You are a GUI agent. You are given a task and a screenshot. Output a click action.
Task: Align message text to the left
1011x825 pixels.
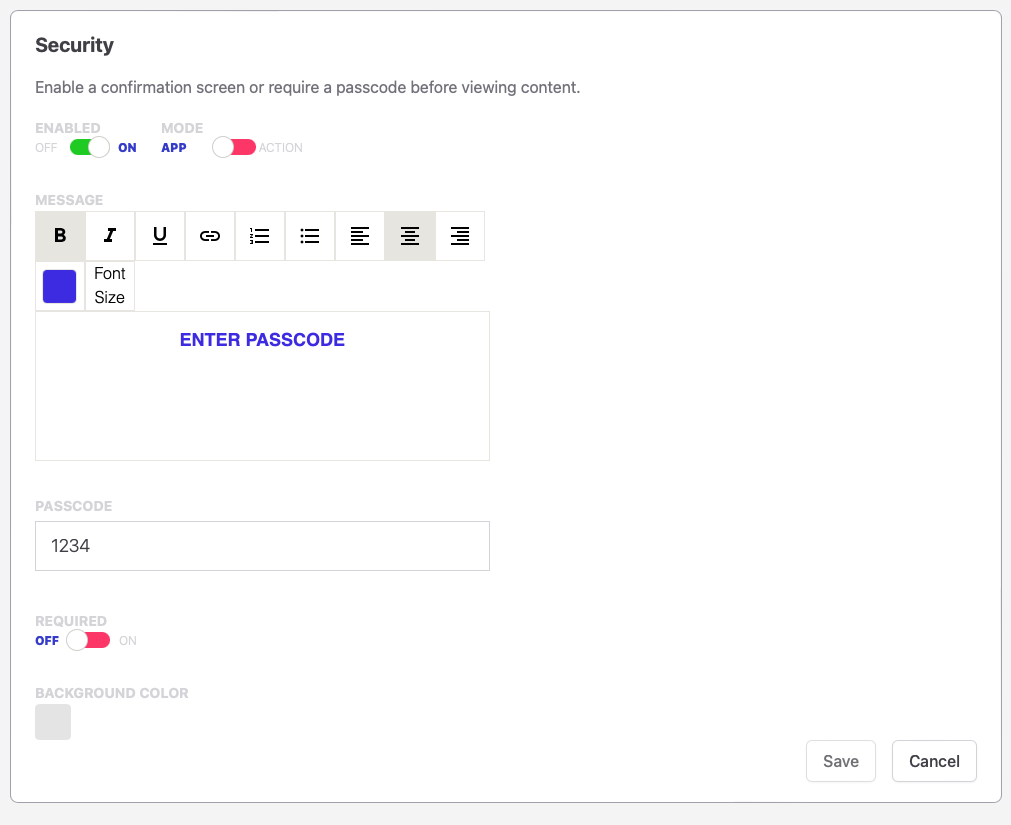tap(360, 236)
